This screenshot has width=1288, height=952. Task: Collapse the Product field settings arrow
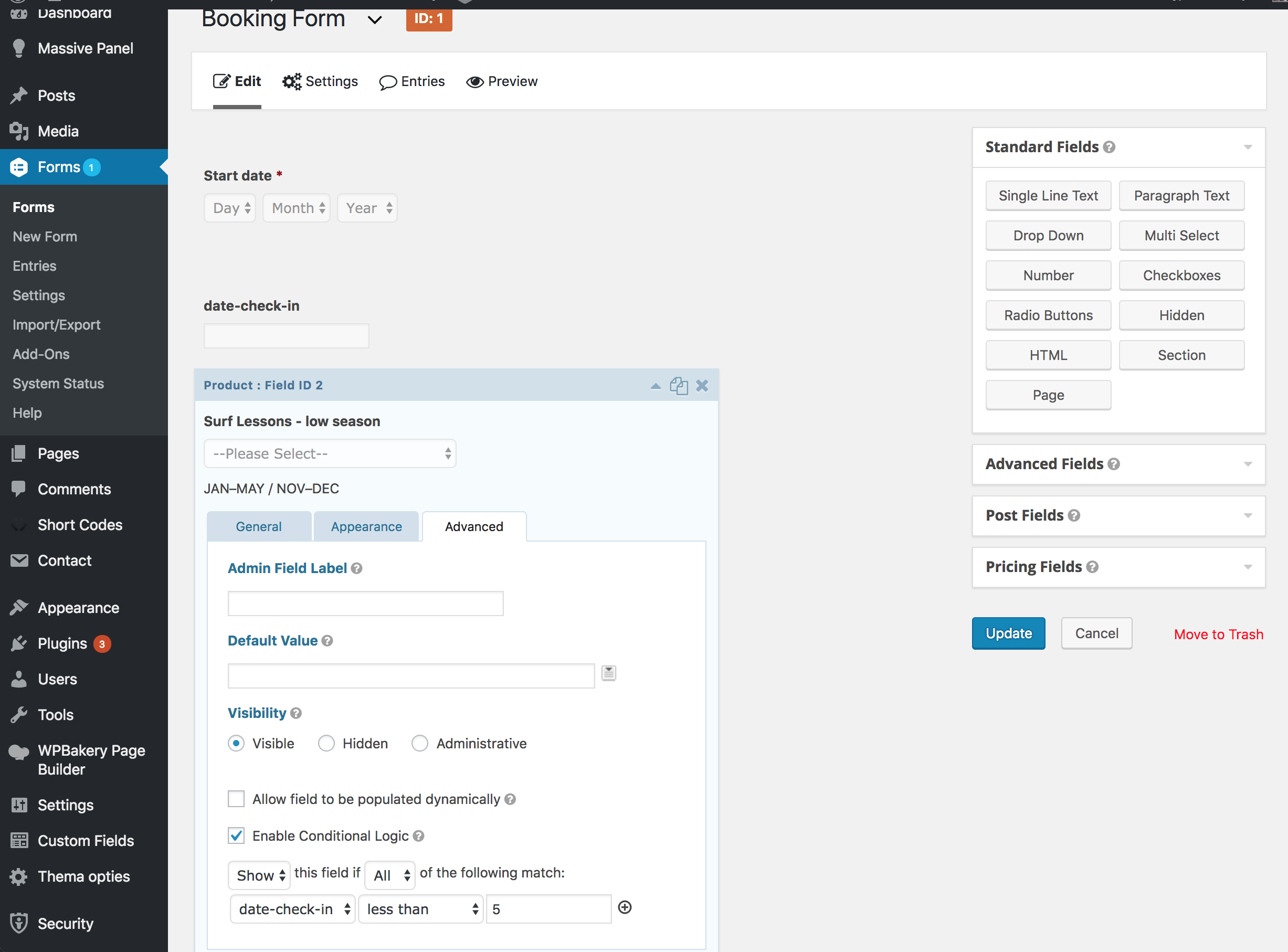(x=655, y=386)
